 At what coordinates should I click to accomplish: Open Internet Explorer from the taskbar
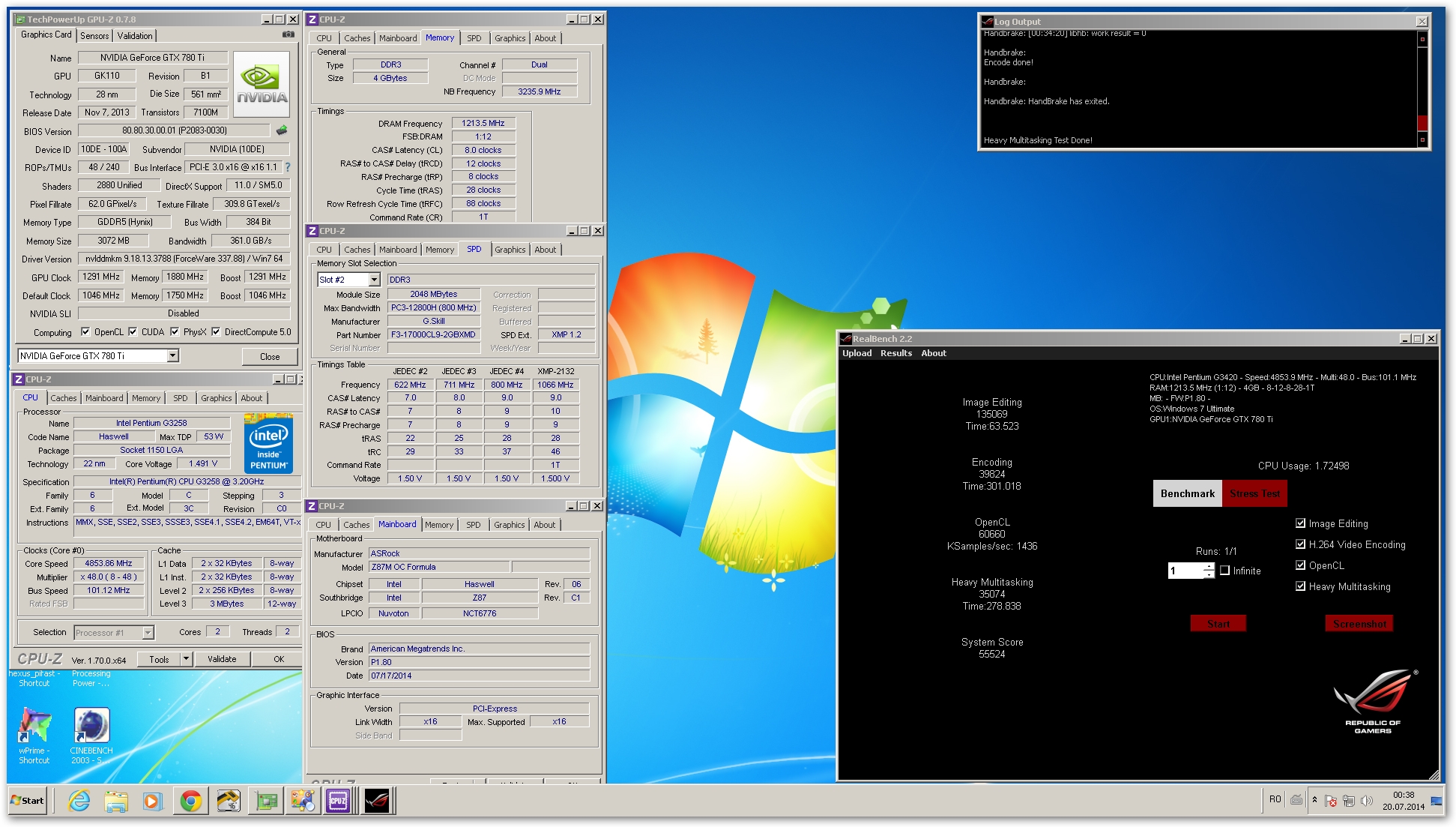pos(79,801)
